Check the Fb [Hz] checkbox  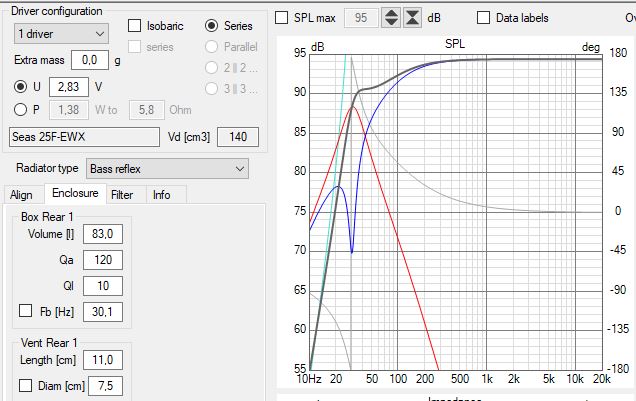point(28,312)
